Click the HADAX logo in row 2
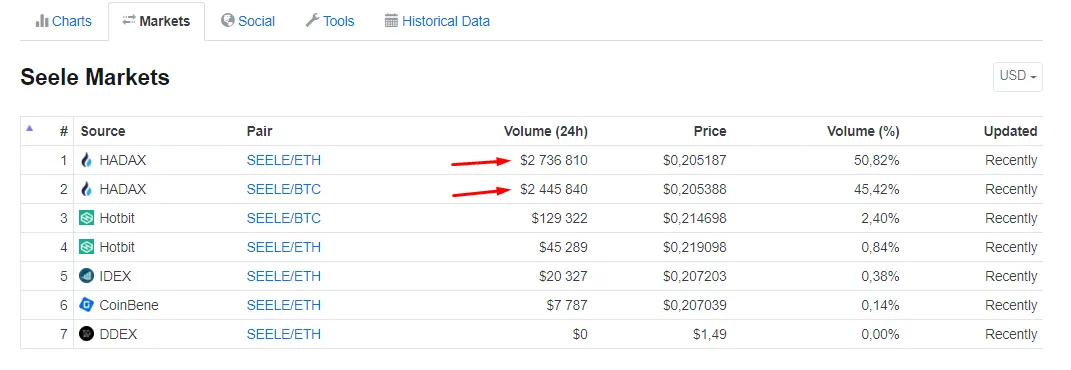Image resolution: width=1071 pixels, height=370 pixels. 86,190
